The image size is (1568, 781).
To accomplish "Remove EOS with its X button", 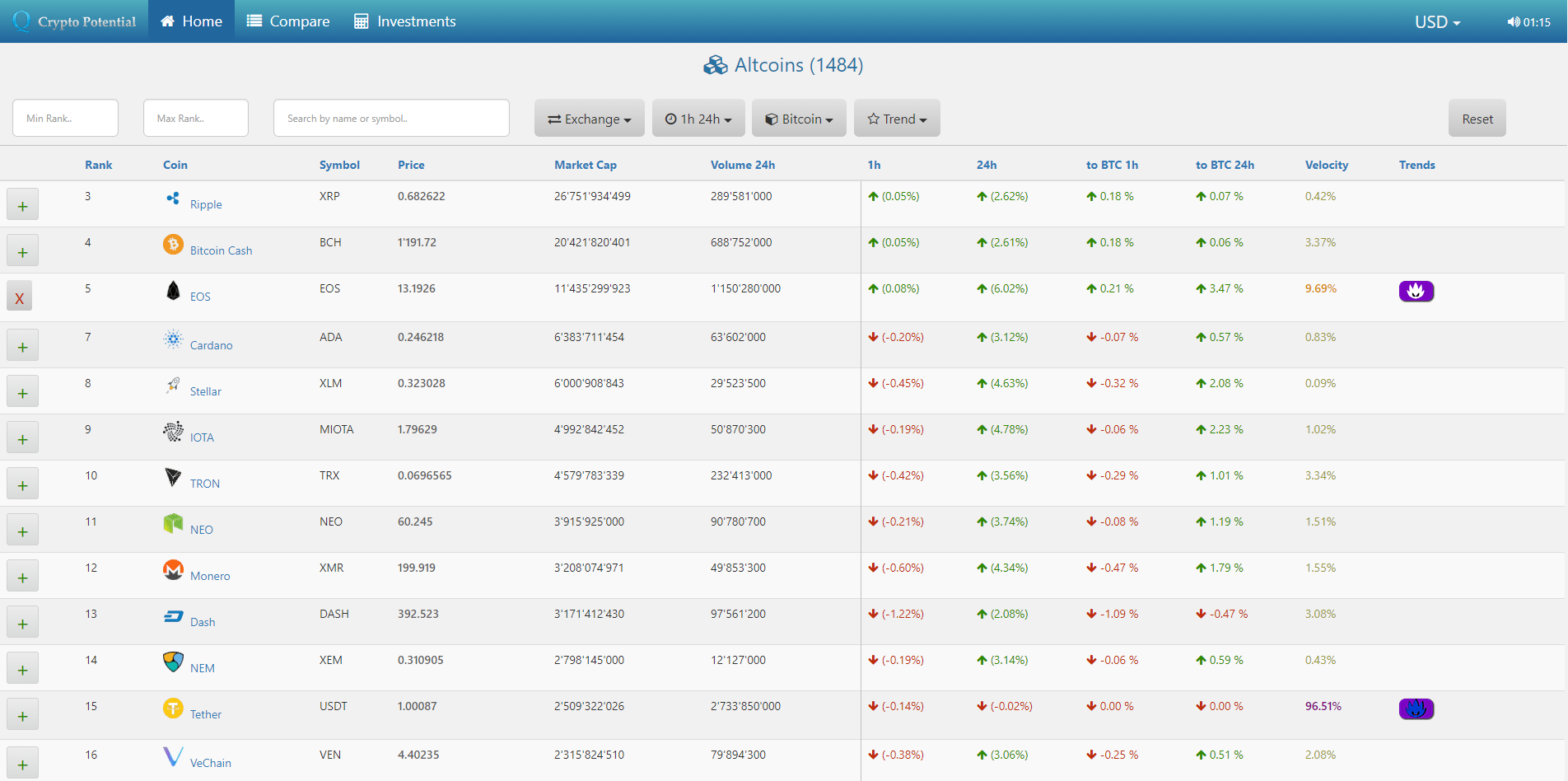I will pos(19,297).
